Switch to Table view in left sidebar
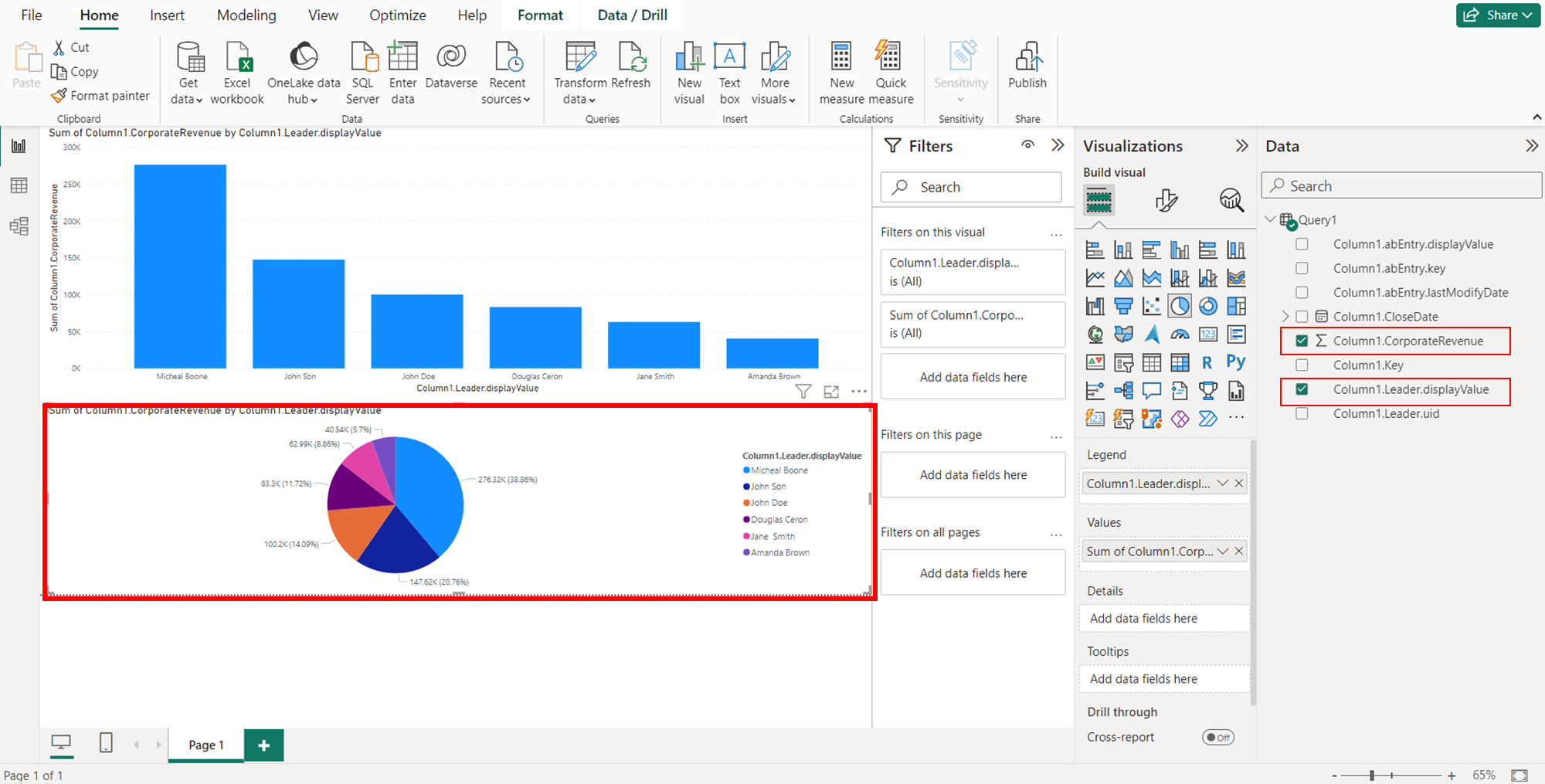 19,185
